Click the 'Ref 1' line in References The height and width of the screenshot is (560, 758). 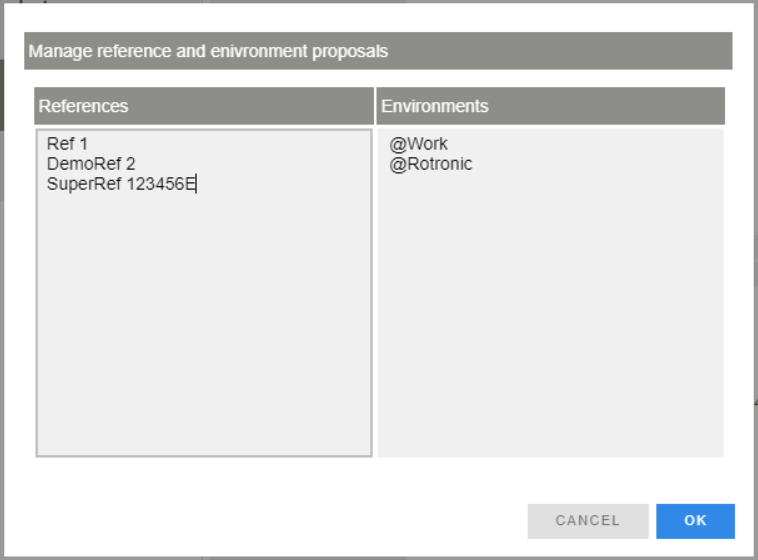(x=67, y=144)
